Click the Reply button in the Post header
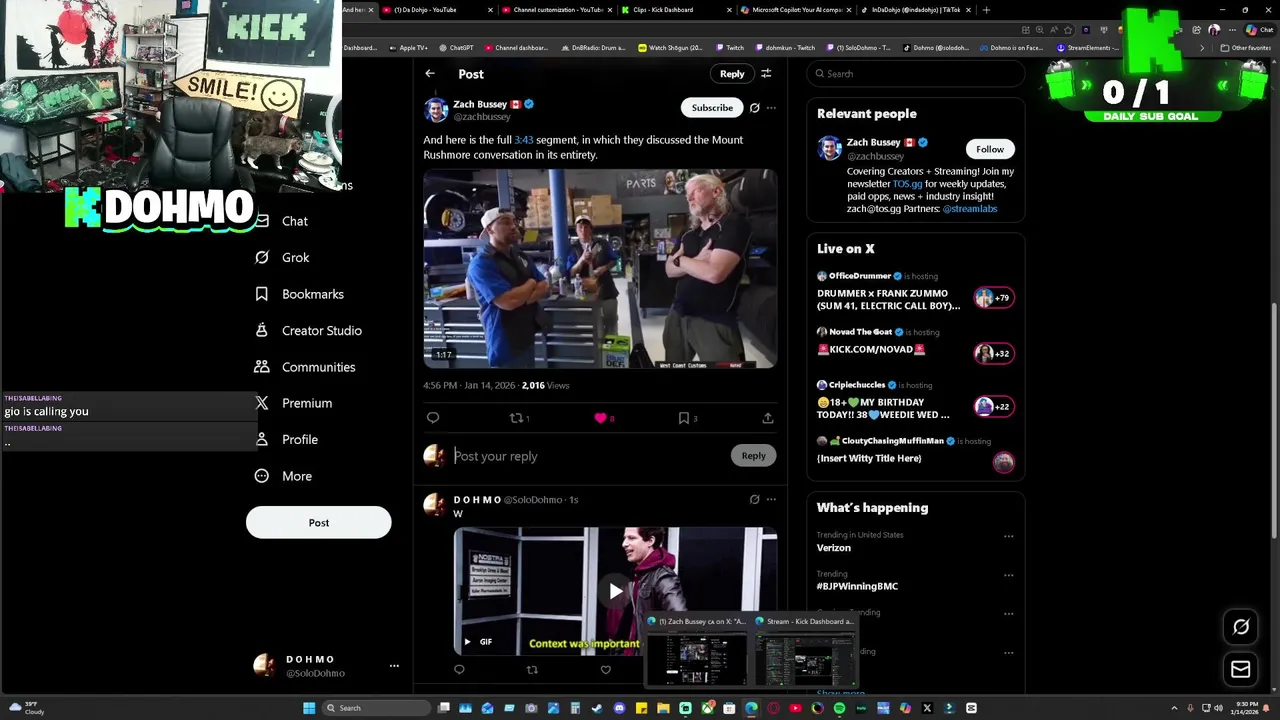 coord(732,73)
